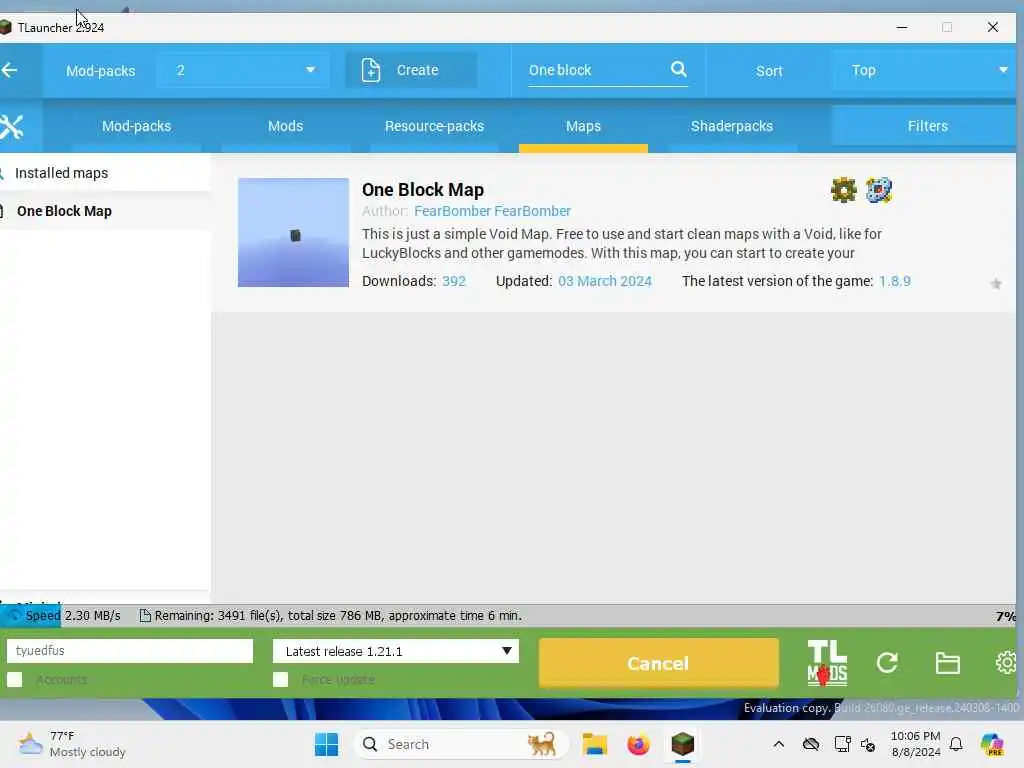The height and width of the screenshot is (768, 1024).
Task: Click the Minecraft block taskbar icon
Action: pyautogui.click(x=682, y=744)
